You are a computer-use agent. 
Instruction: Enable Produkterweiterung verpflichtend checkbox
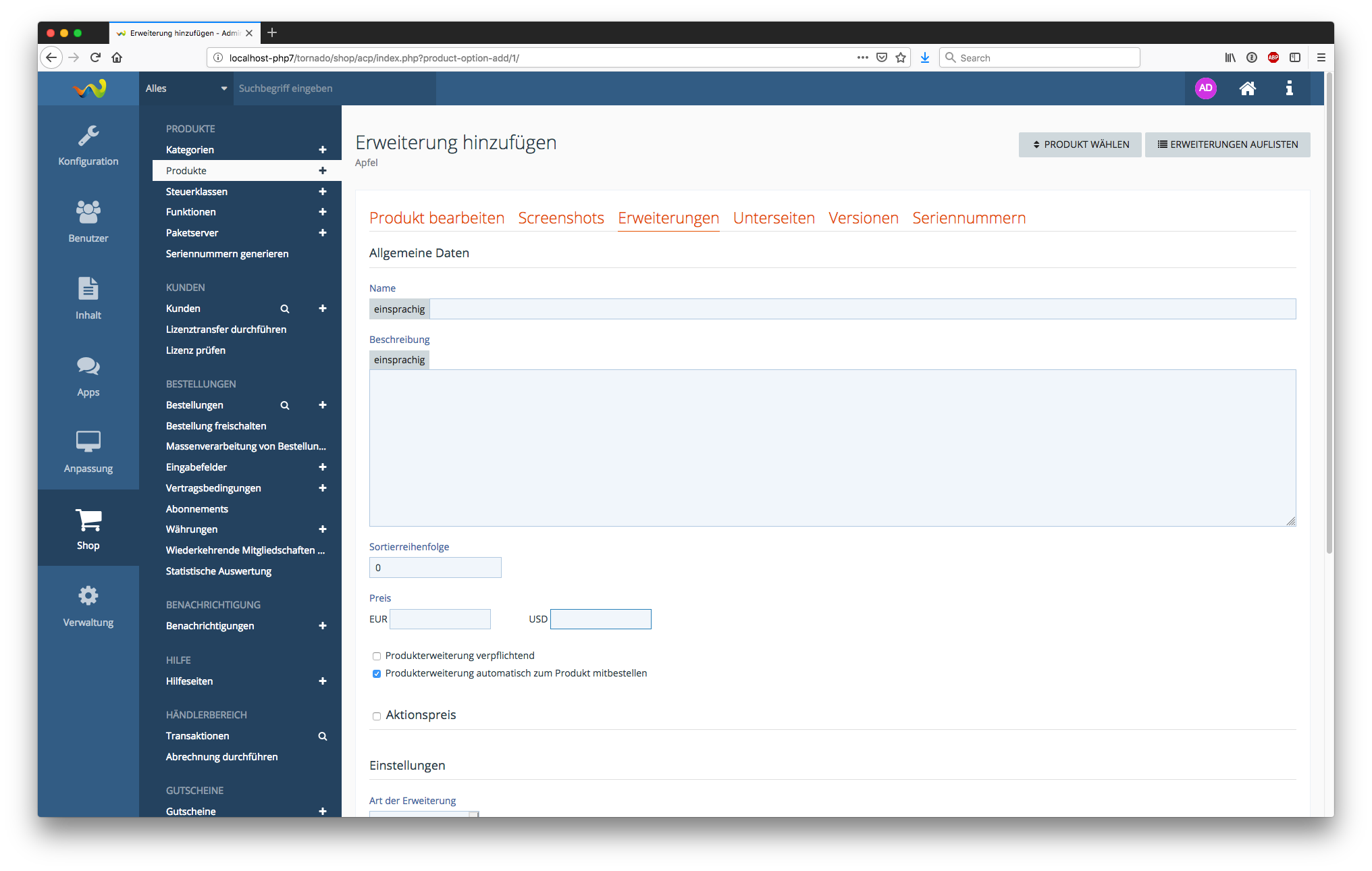tap(377, 656)
